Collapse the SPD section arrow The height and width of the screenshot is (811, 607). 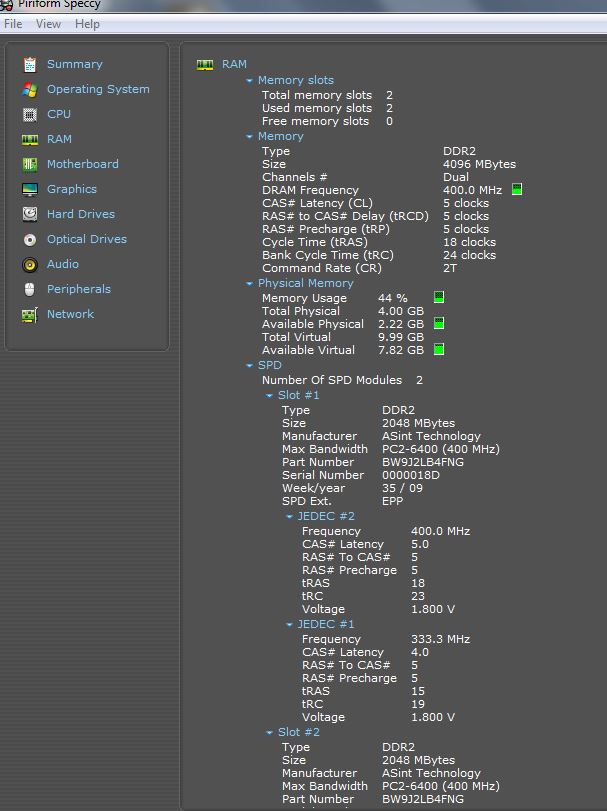click(249, 366)
